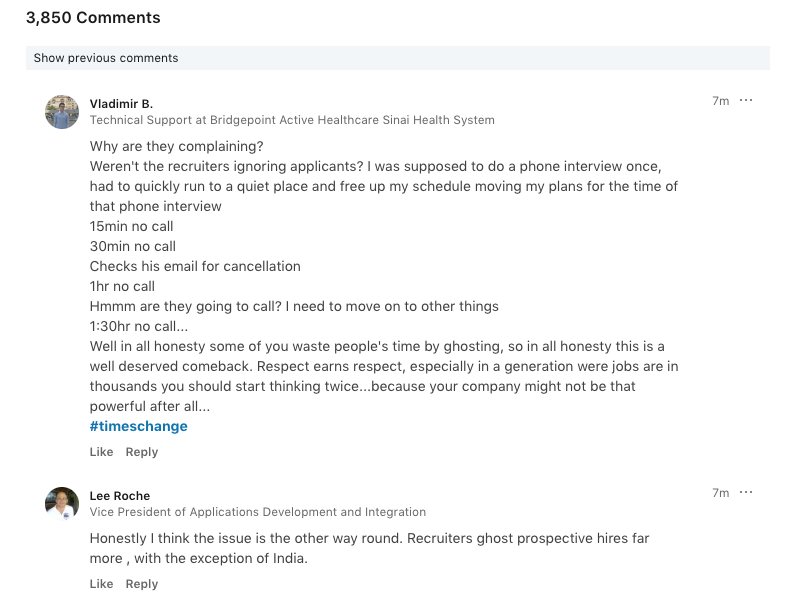Click the 'Checks his email for cancellation' line
This screenshot has width=797, height=608.
pyautogui.click(x=195, y=266)
